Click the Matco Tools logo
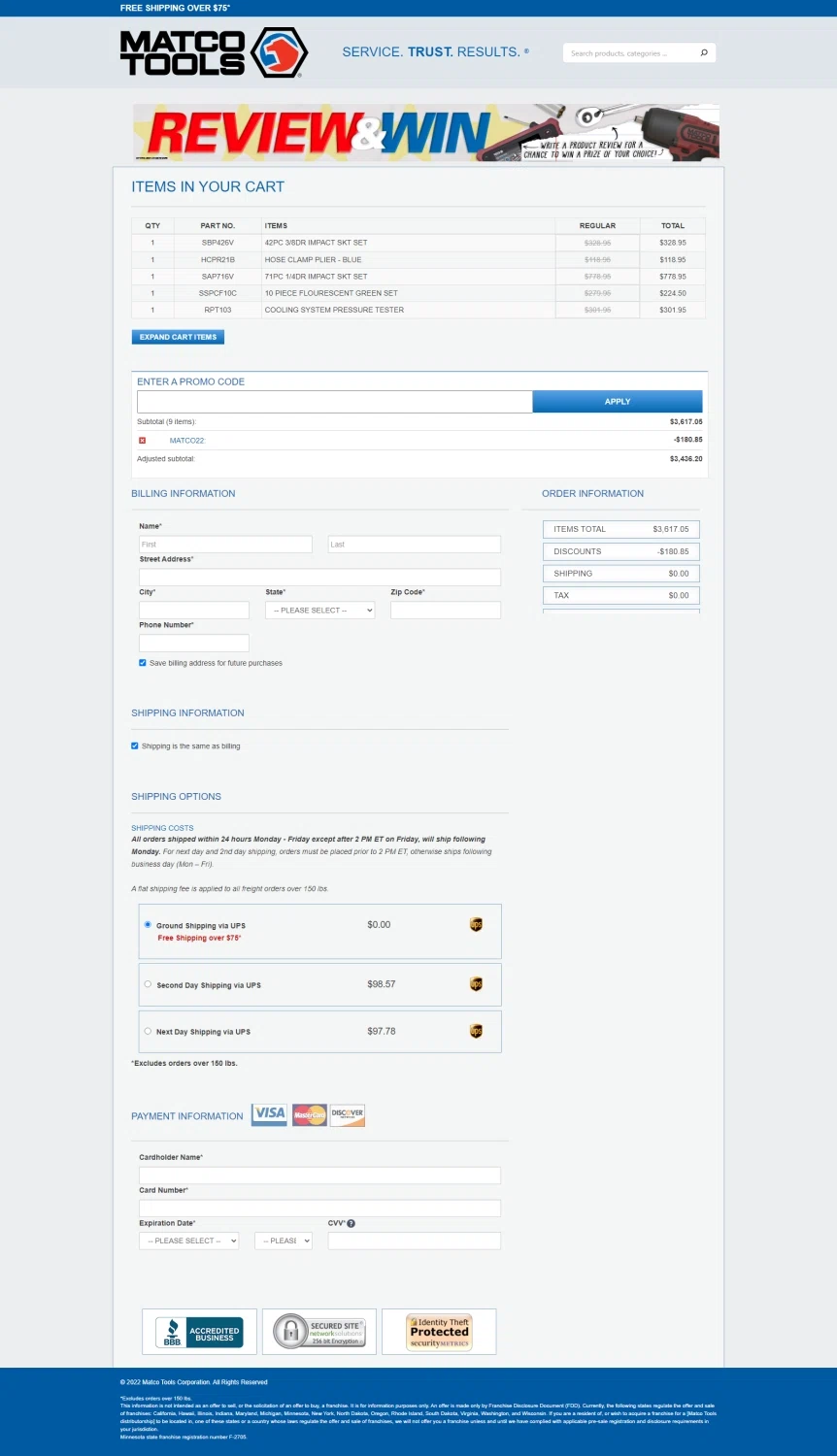 pyautogui.click(x=214, y=52)
